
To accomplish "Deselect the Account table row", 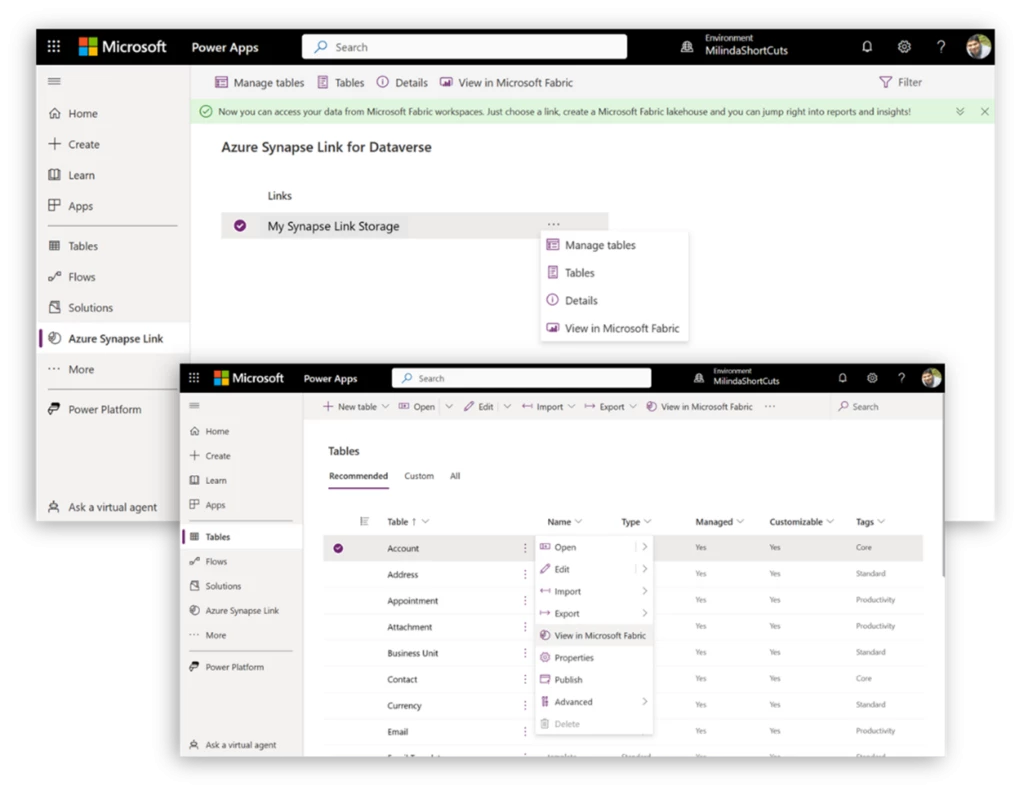I will [x=340, y=547].
